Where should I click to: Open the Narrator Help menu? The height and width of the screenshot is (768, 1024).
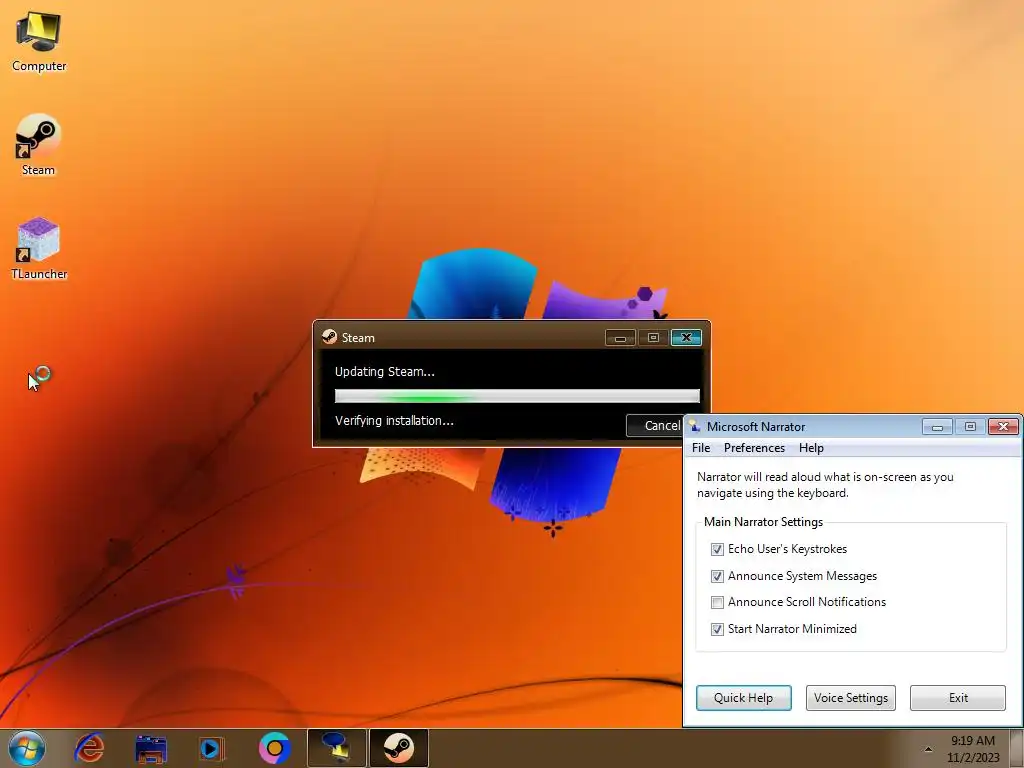tap(811, 448)
